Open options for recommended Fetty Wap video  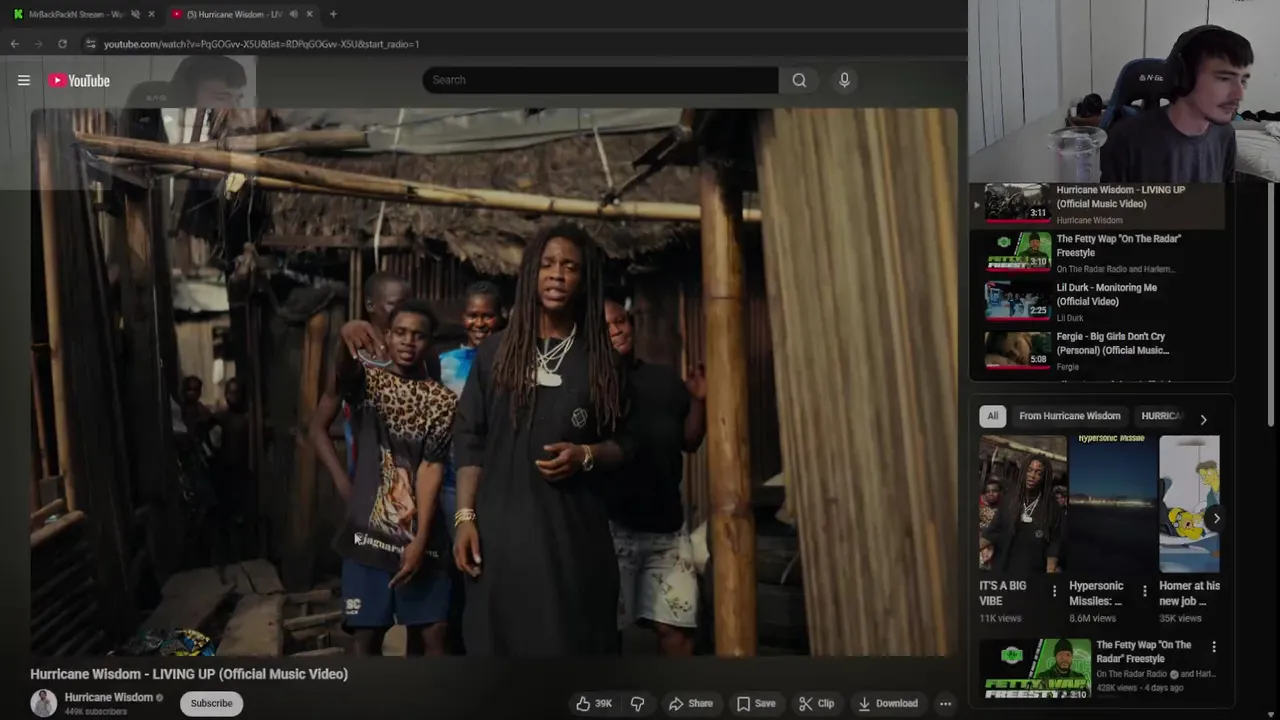1214,647
